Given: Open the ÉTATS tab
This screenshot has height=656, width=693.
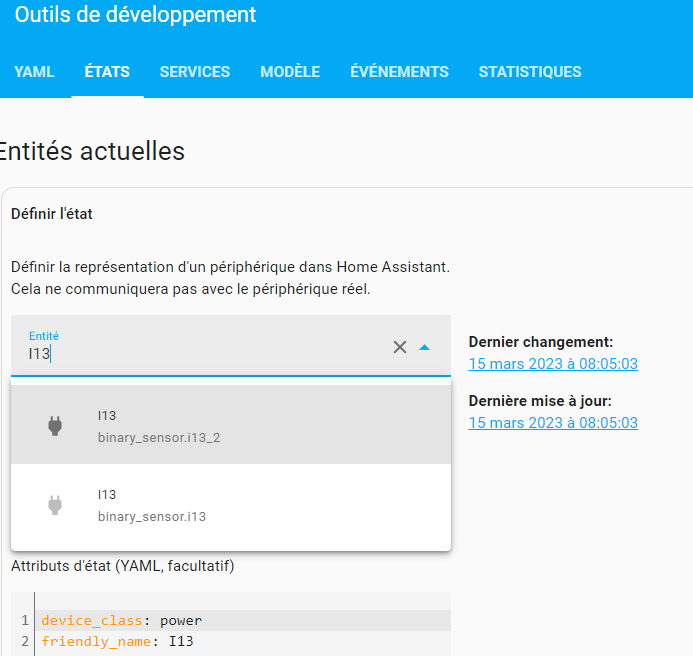Looking at the screenshot, I should click(107, 72).
